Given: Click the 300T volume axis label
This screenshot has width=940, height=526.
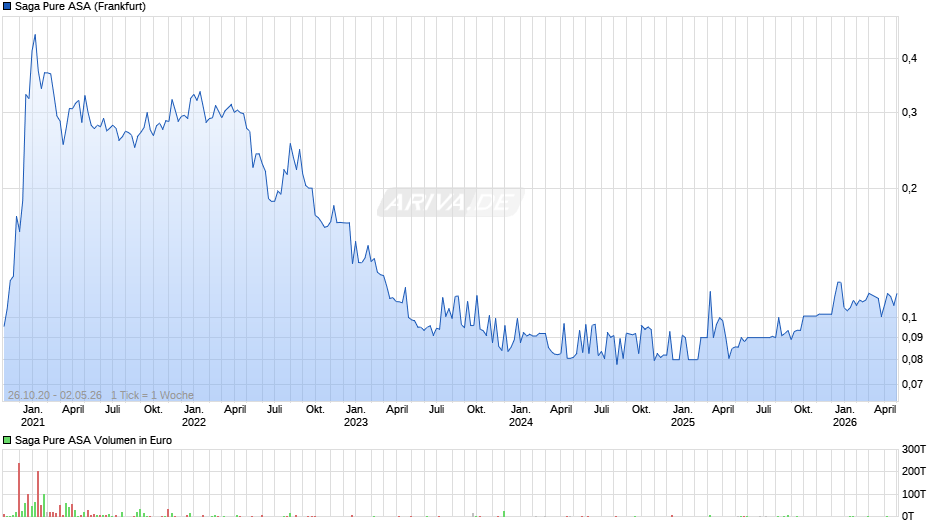Looking at the screenshot, I should (x=914, y=449).
